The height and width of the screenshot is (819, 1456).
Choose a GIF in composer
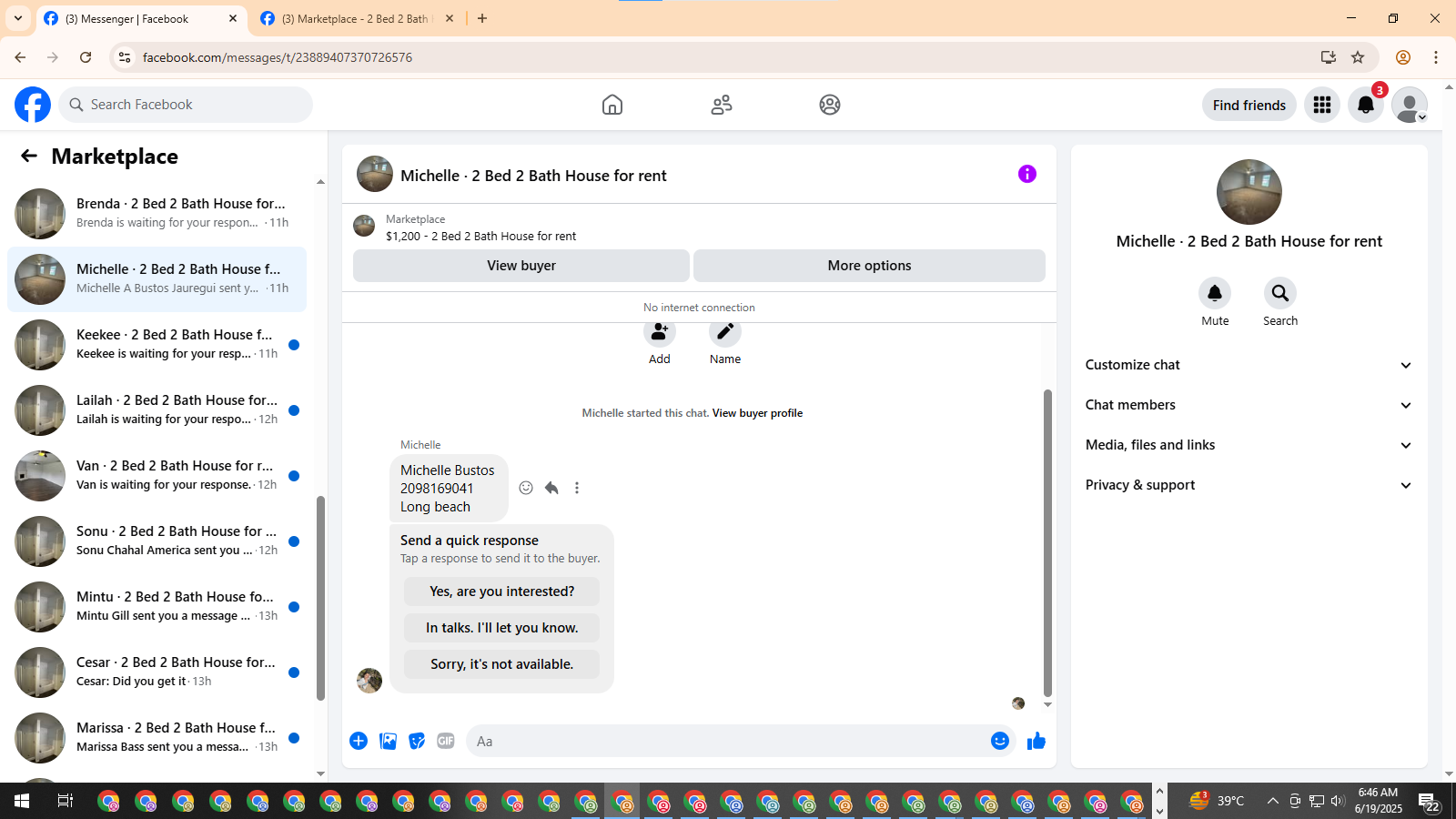point(446,741)
